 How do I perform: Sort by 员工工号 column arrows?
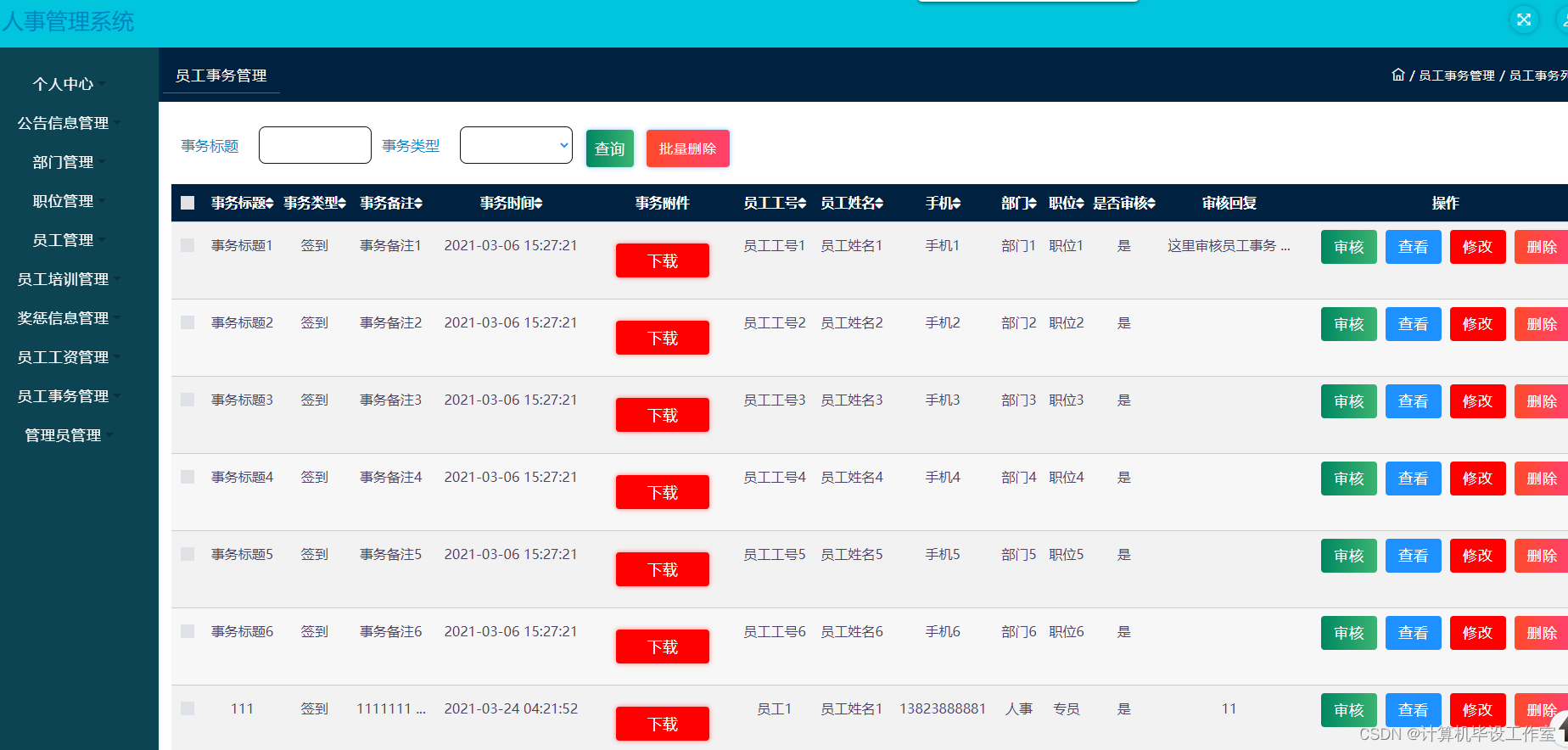802,204
